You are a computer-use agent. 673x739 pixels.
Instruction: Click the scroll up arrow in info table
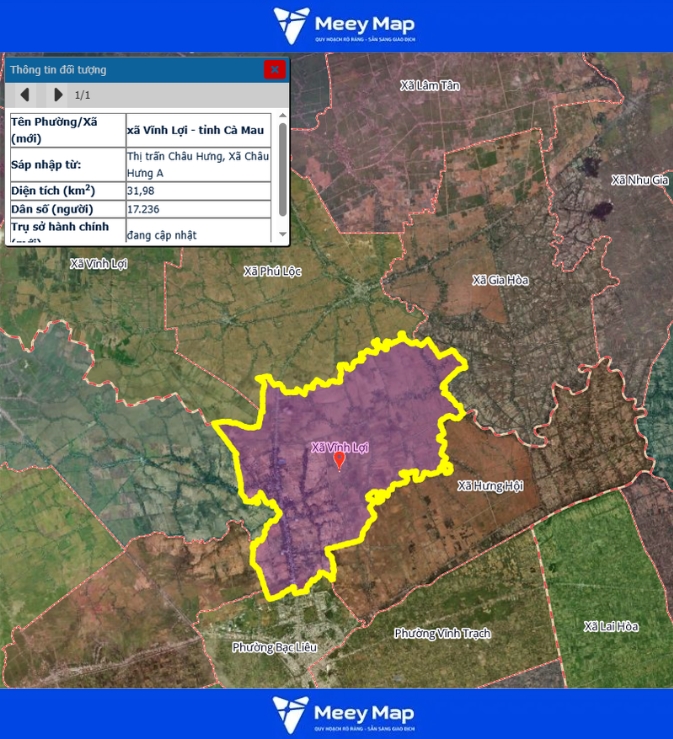[282, 119]
